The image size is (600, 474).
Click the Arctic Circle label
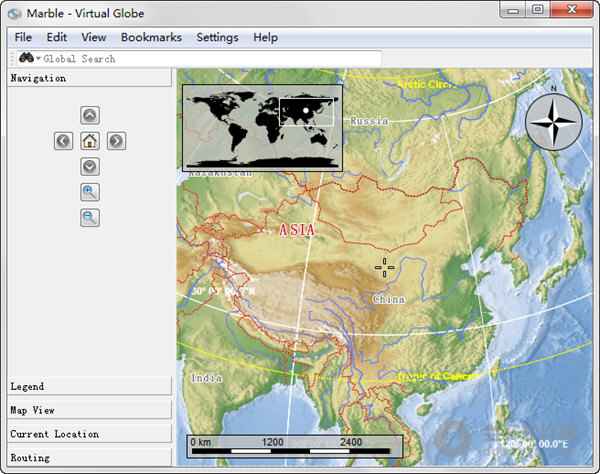click(x=427, y=84)
